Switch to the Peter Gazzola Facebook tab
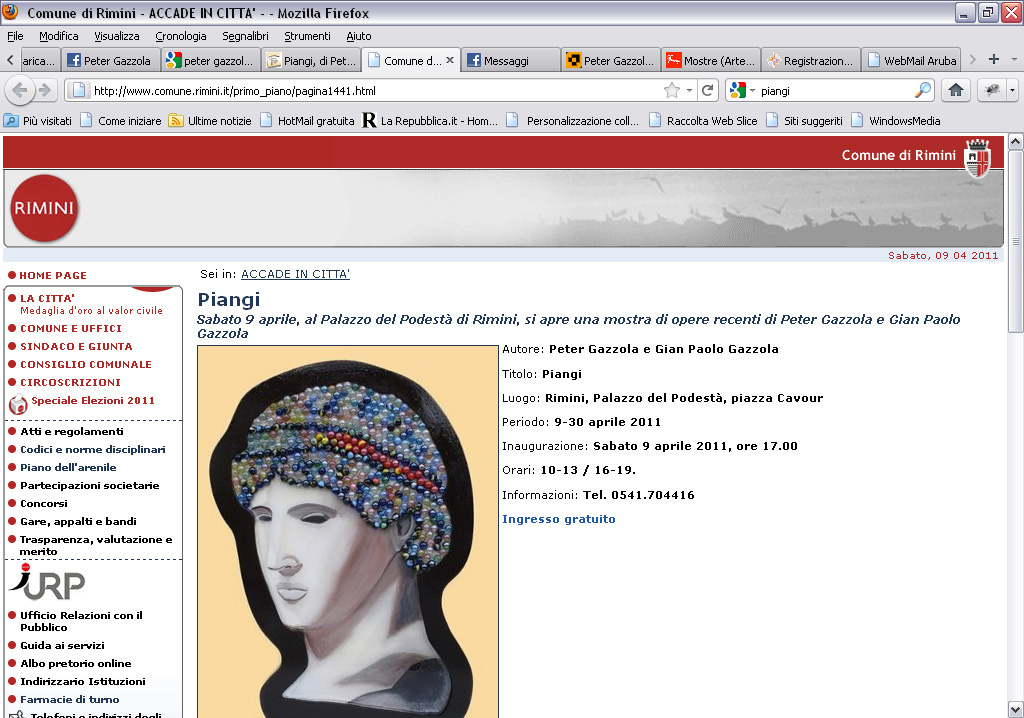Viewport: 1024px width, 718px height. click(x=111, y=60)
